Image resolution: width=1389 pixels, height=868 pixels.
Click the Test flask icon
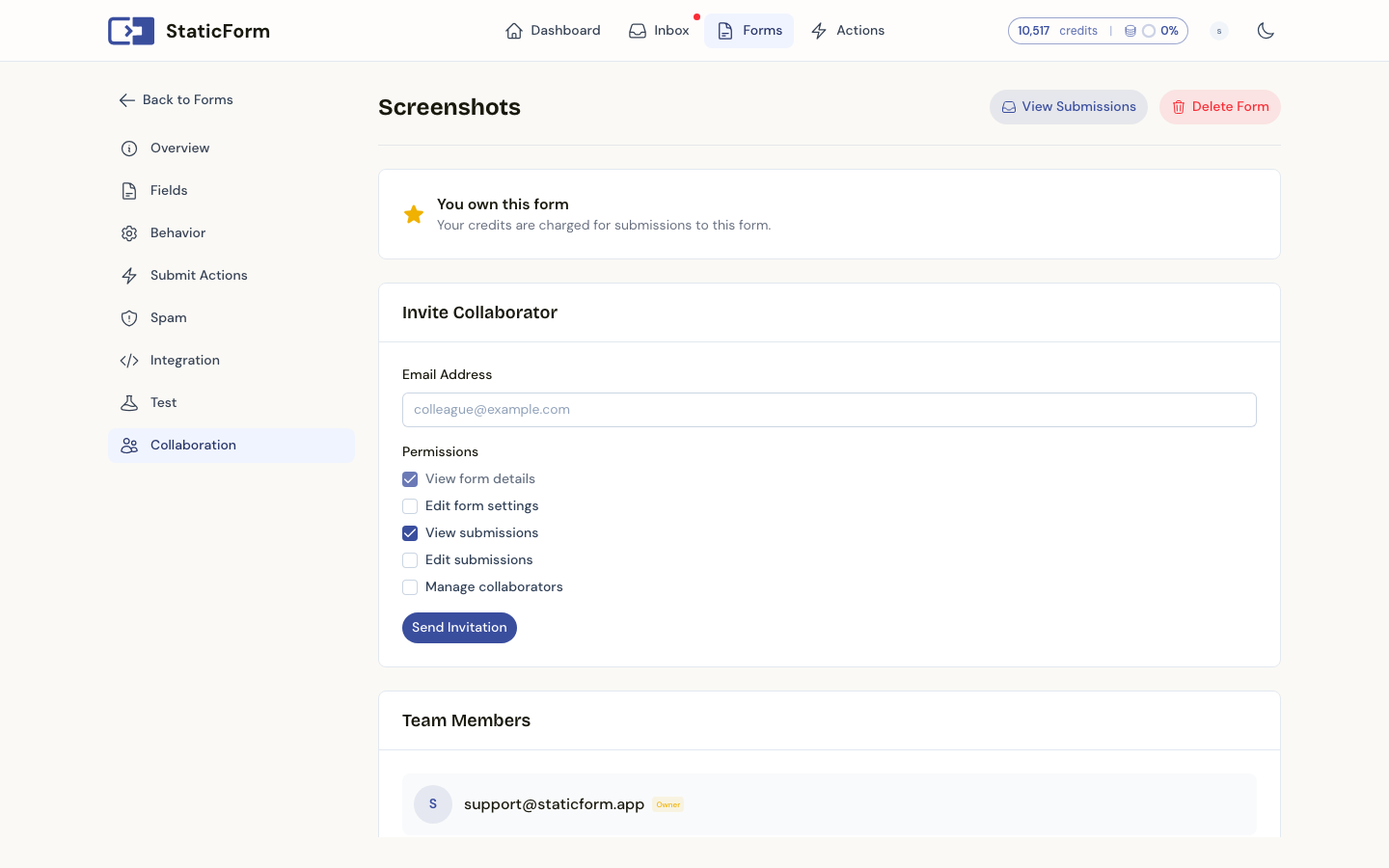click(x=129, y=403)
